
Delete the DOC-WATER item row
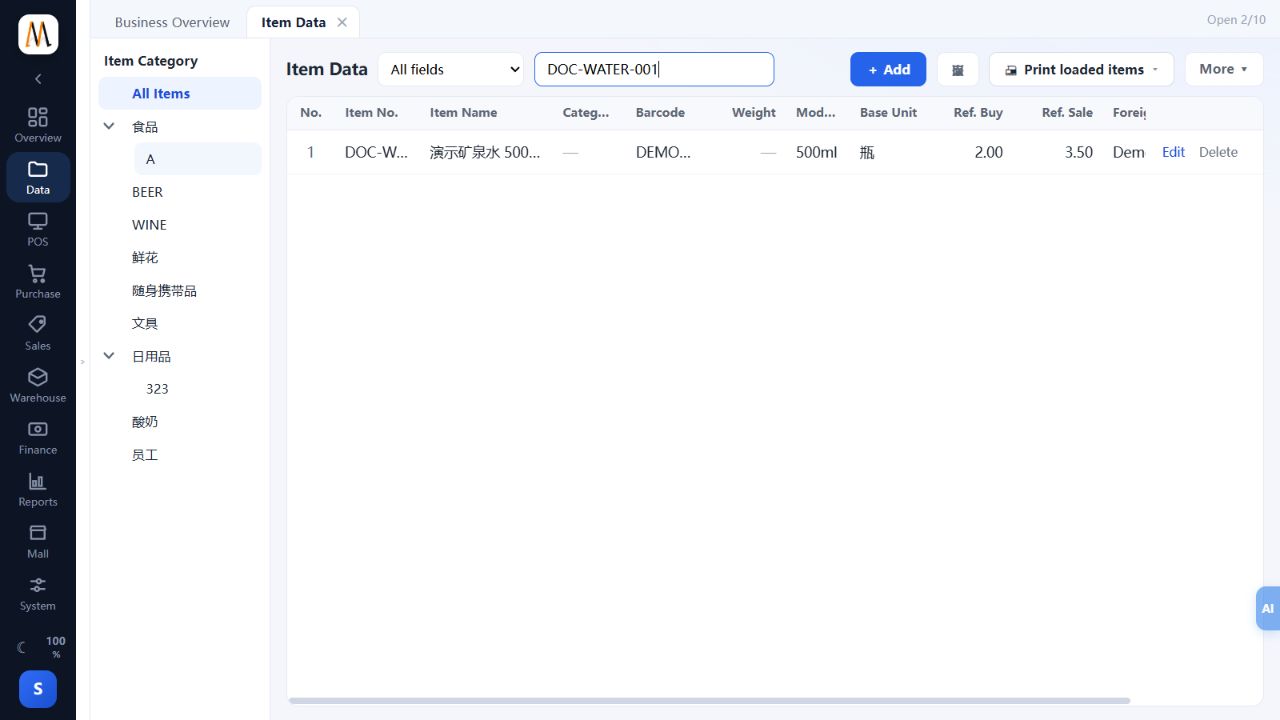pos(1218,152)
